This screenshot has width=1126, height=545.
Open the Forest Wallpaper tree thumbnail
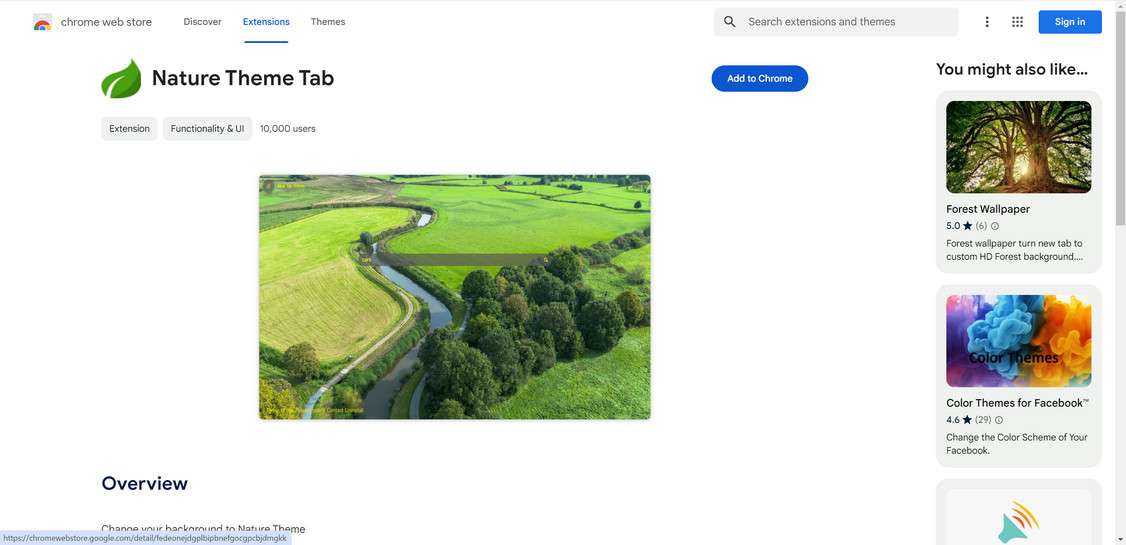pyautogui.click(x=1018, y=146)
